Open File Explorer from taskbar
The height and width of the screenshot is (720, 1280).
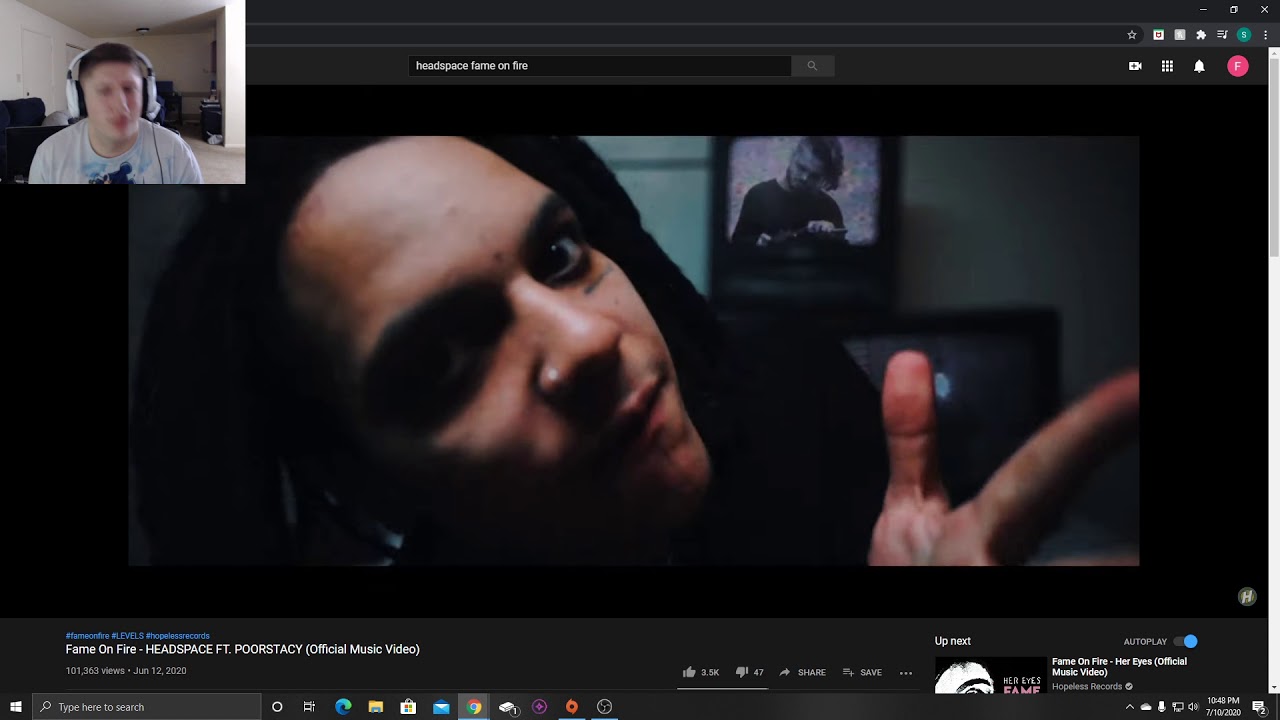[376, 707]
